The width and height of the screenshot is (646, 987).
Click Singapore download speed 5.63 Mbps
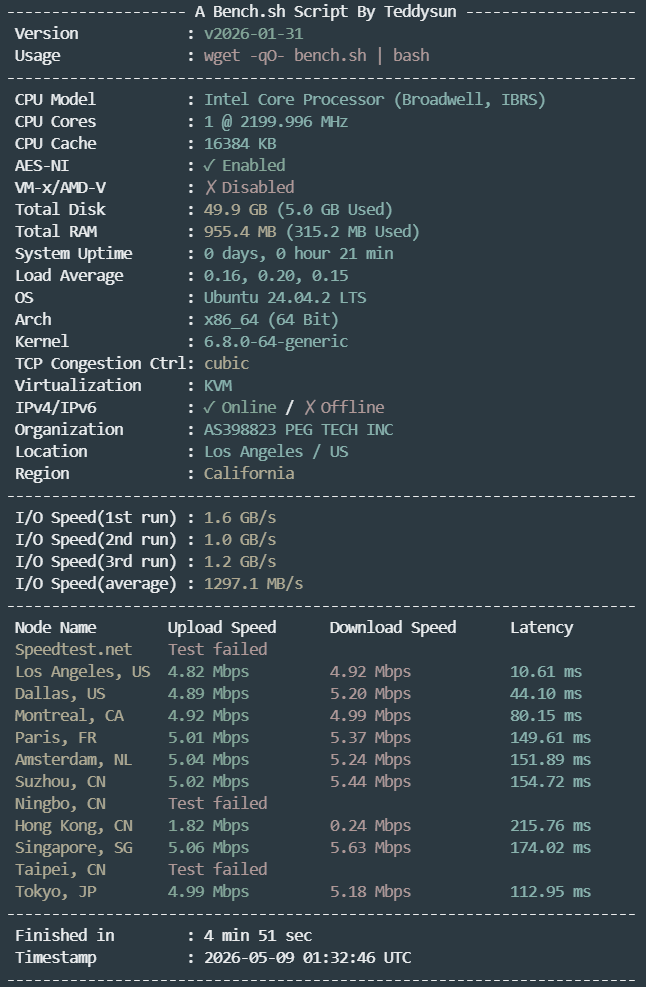370,848
